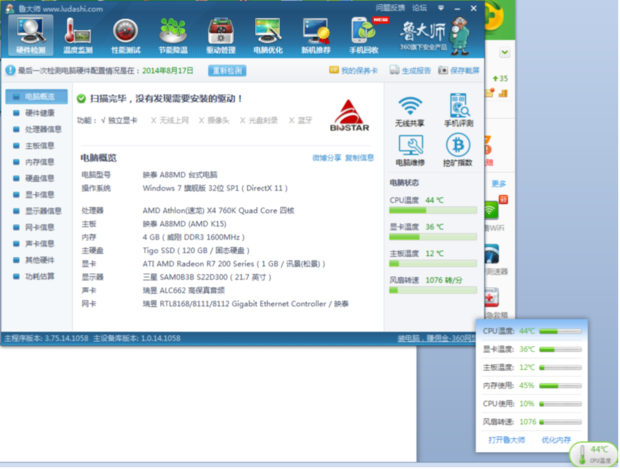Click the 2014年8月17日 last scan date

pyautogui.click(x=168, y=71)
